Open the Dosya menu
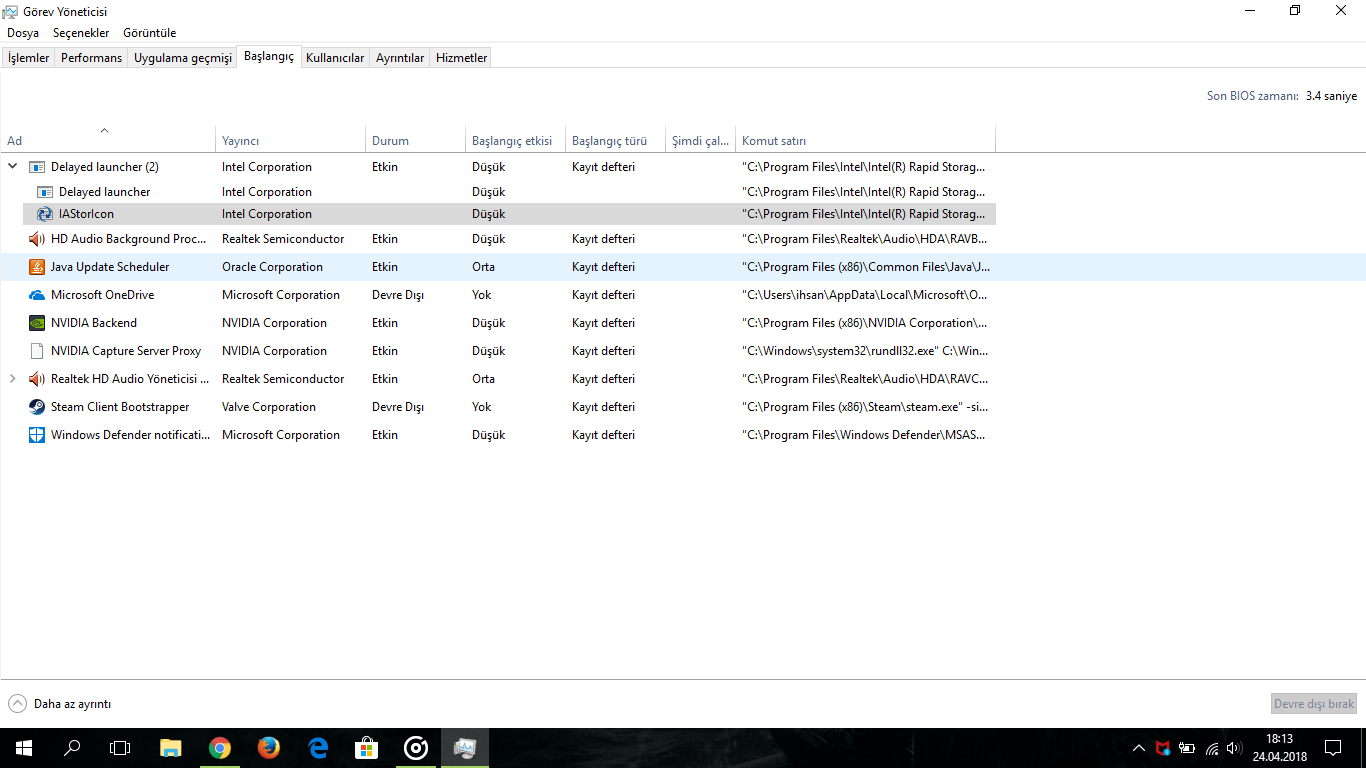 click(x=23, y=33)
